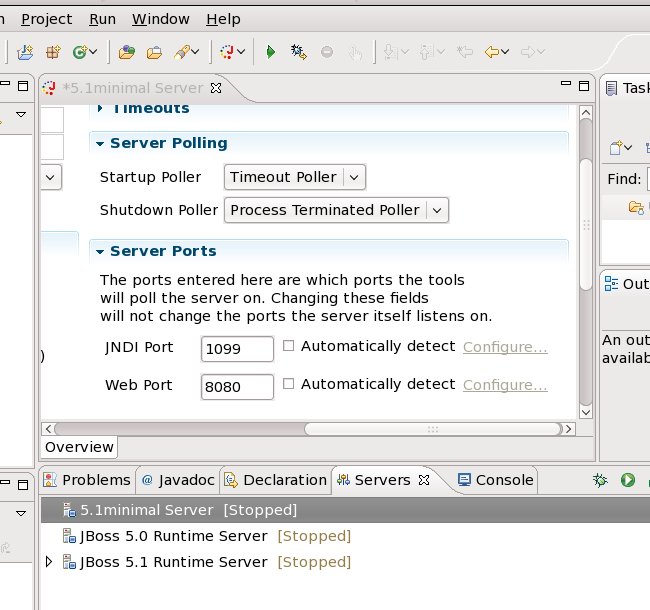Enable Automatically detect for Web Port
Image resolution: width=650 pixels, height=610 pixels.
click(289, 384)
